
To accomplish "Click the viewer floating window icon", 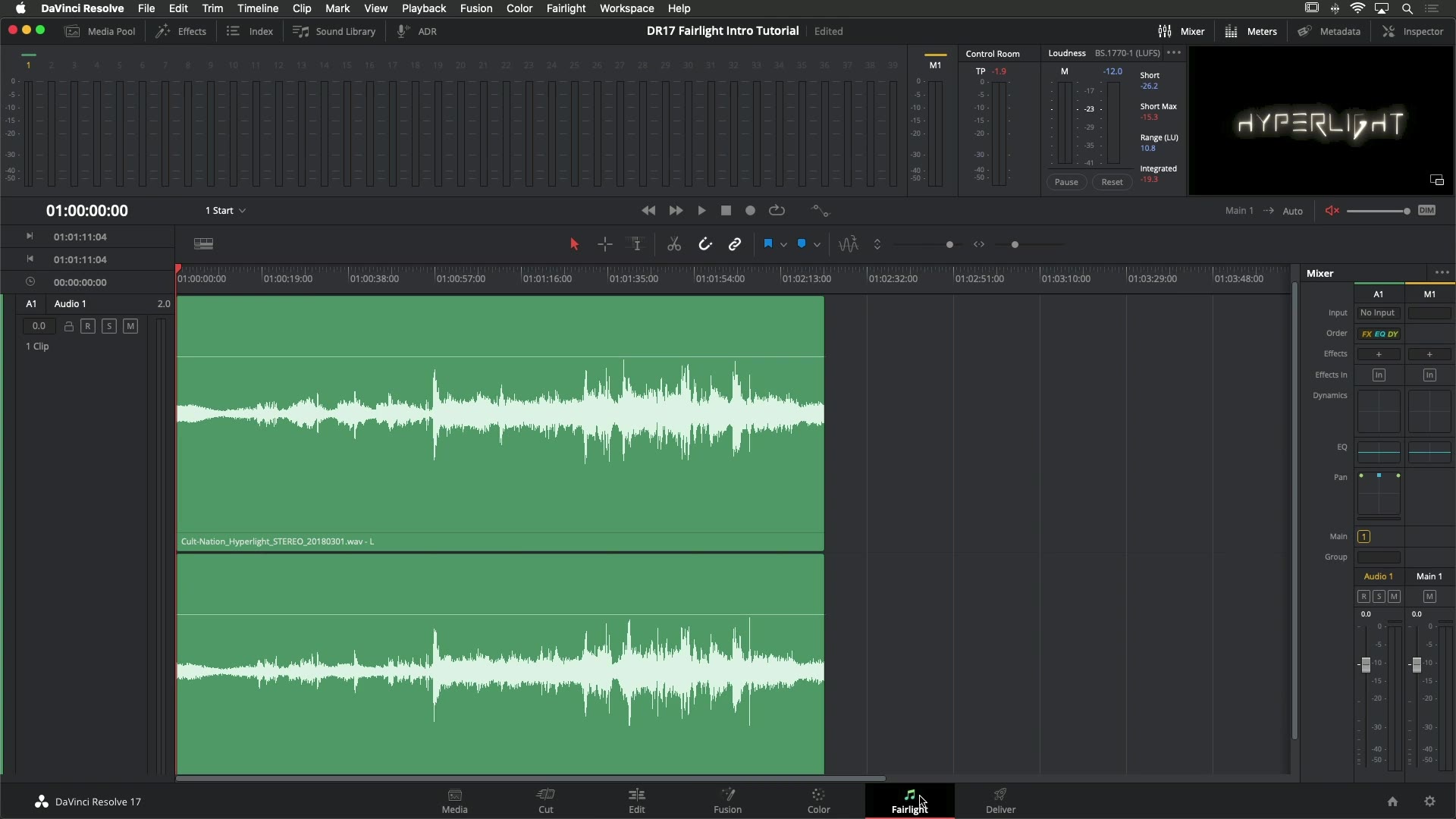I will click(x=1437, y=180).
